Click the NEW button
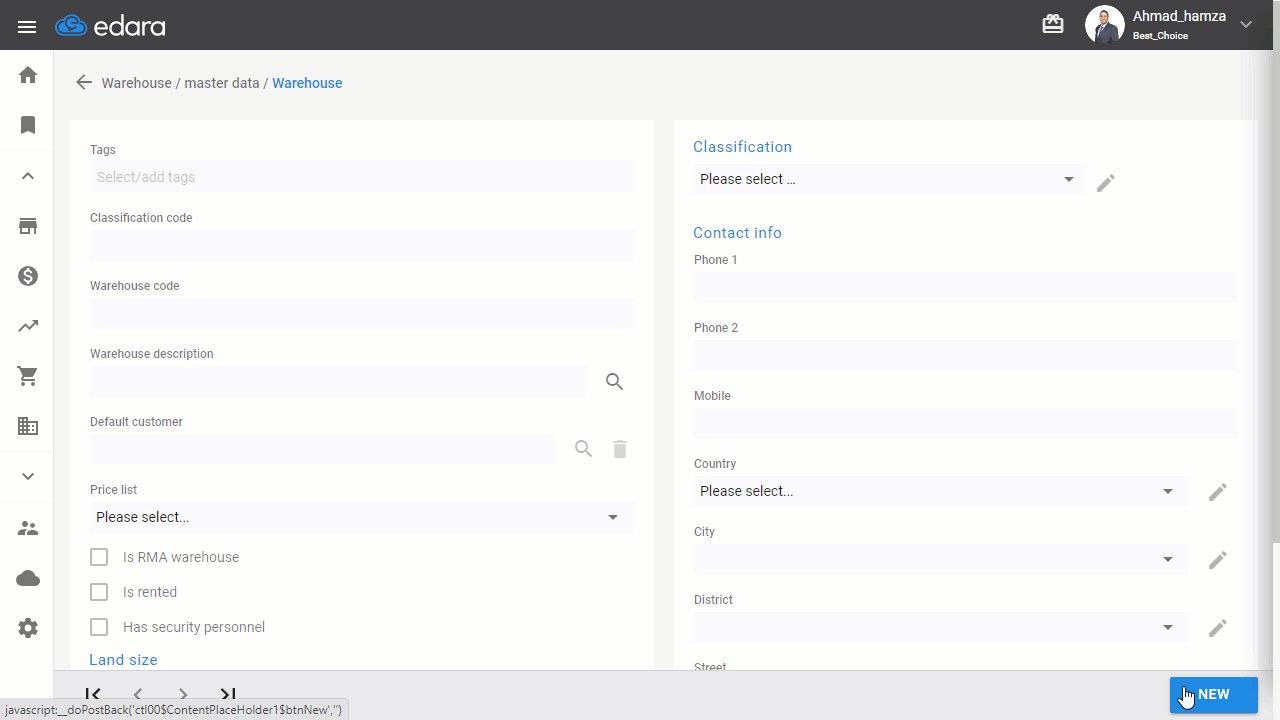The image size is (1280, 720). pyautogui.click(x=1214, y=695)
